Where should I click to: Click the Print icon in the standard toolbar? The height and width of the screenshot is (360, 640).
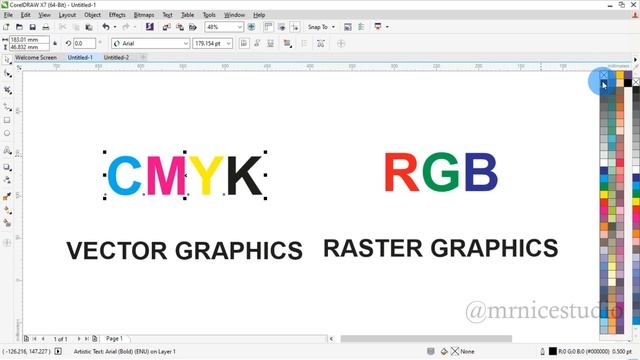click(46, 27)
